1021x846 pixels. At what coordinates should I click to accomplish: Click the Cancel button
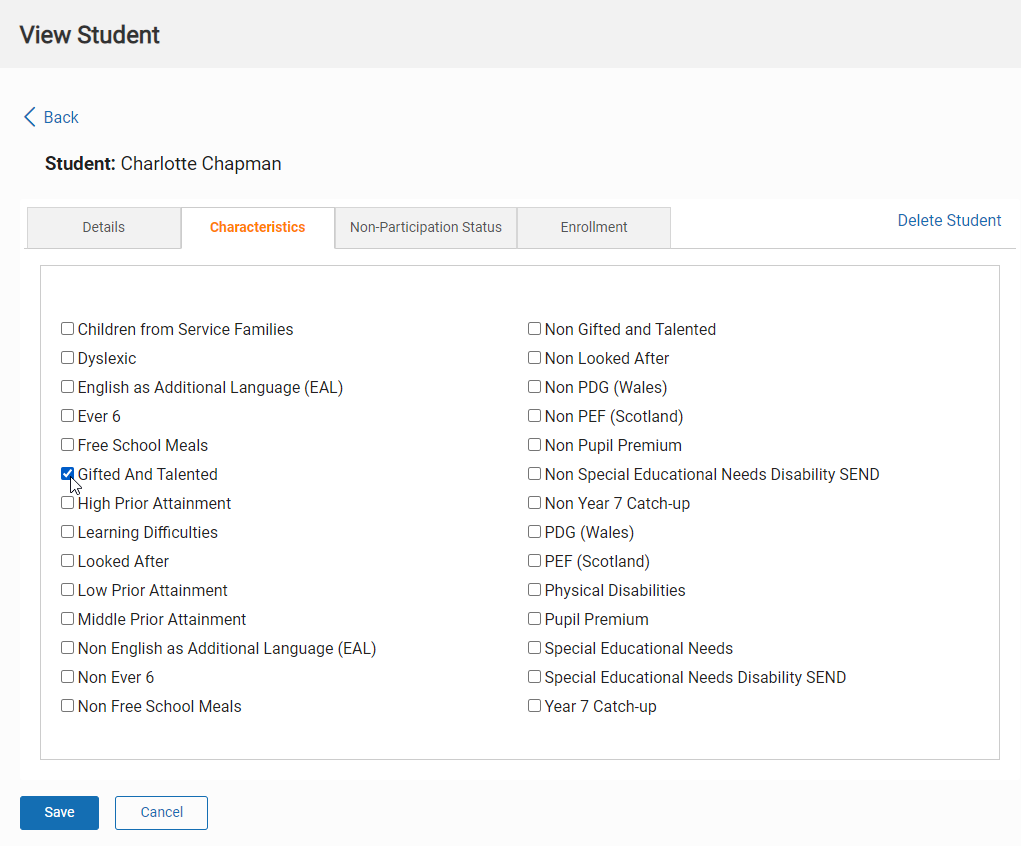(x=161, y=812)
